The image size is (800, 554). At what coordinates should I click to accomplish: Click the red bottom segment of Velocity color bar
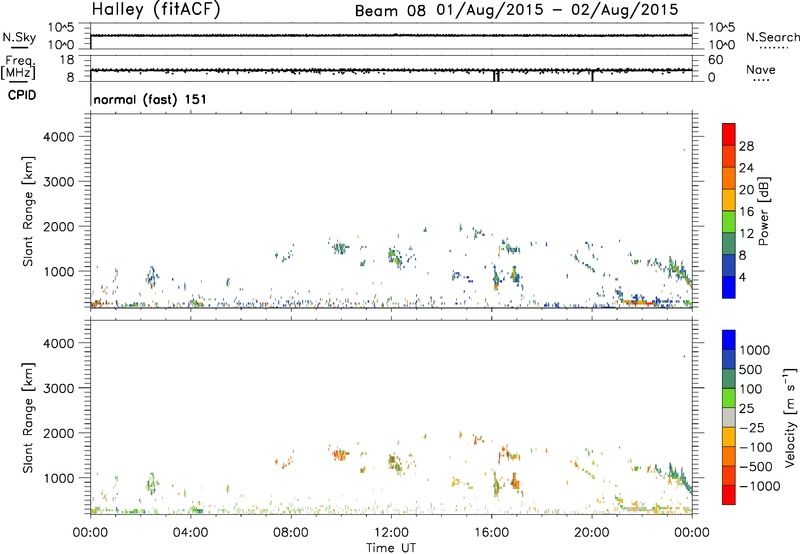729,495
